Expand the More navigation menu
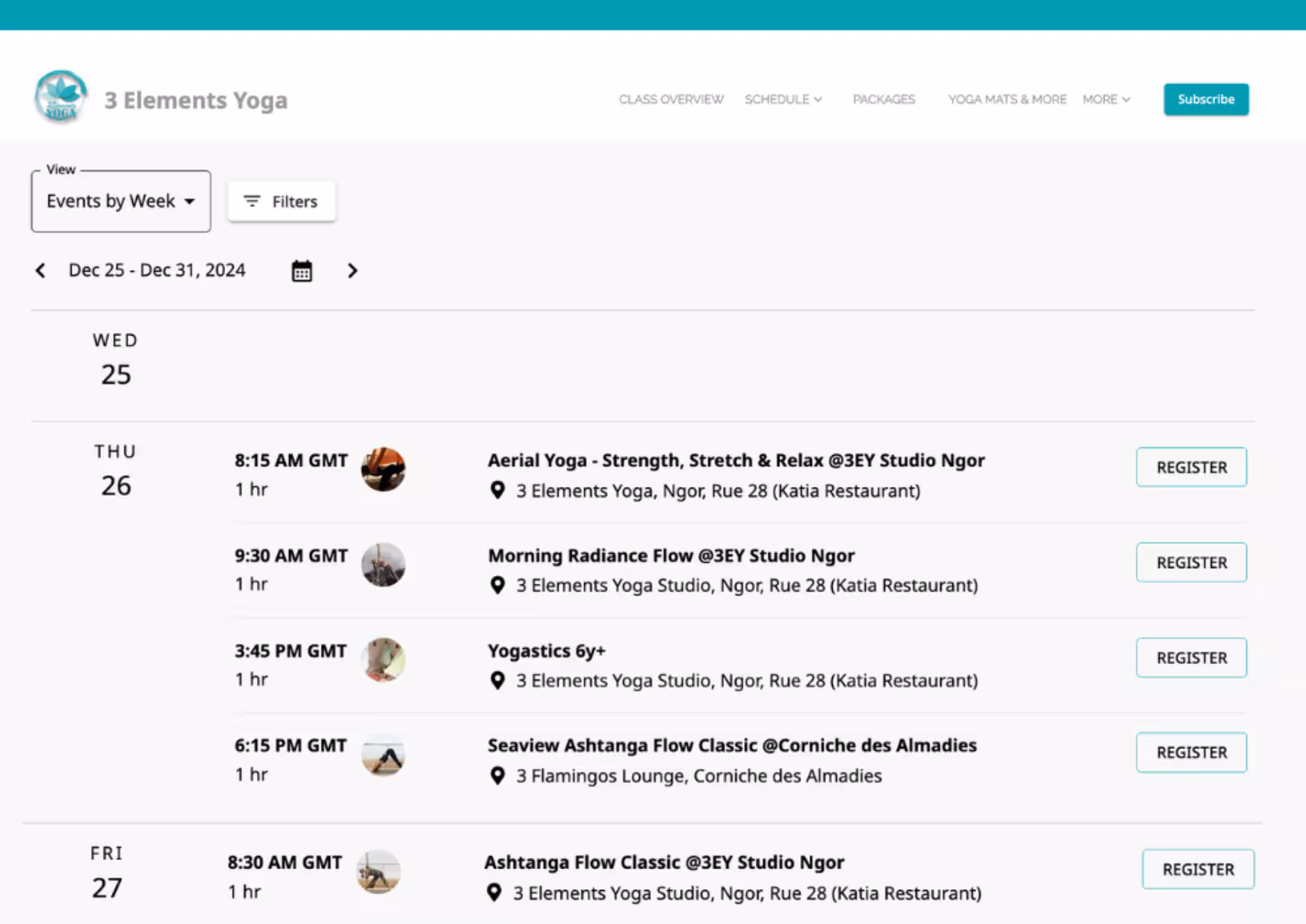1306x924 pixels. point(1106,99)
